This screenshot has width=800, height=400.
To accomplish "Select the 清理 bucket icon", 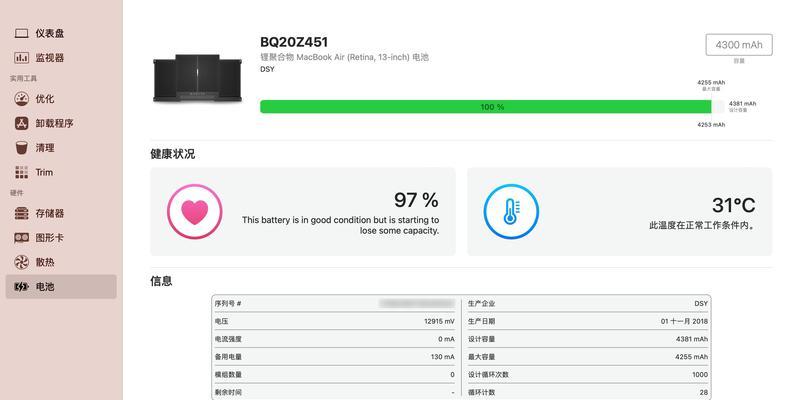I will (x=21, y=148).
